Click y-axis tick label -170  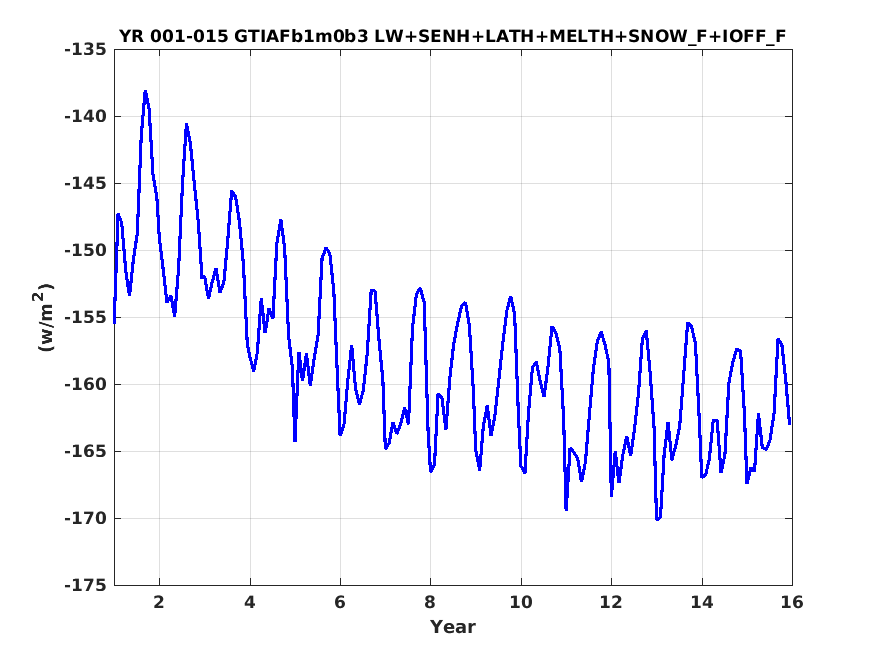(85, 518)
